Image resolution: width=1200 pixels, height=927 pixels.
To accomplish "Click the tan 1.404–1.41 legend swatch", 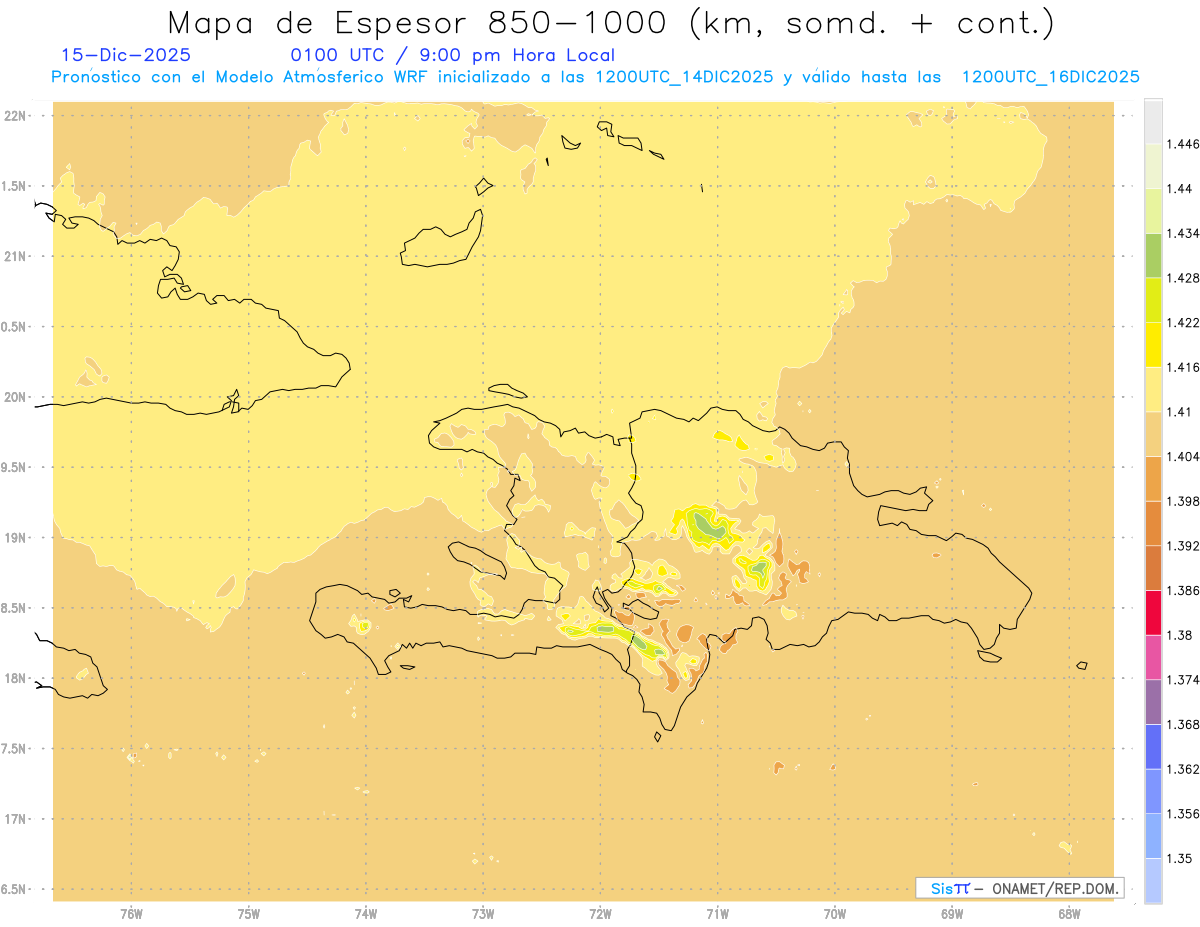I will point(1153,433).
